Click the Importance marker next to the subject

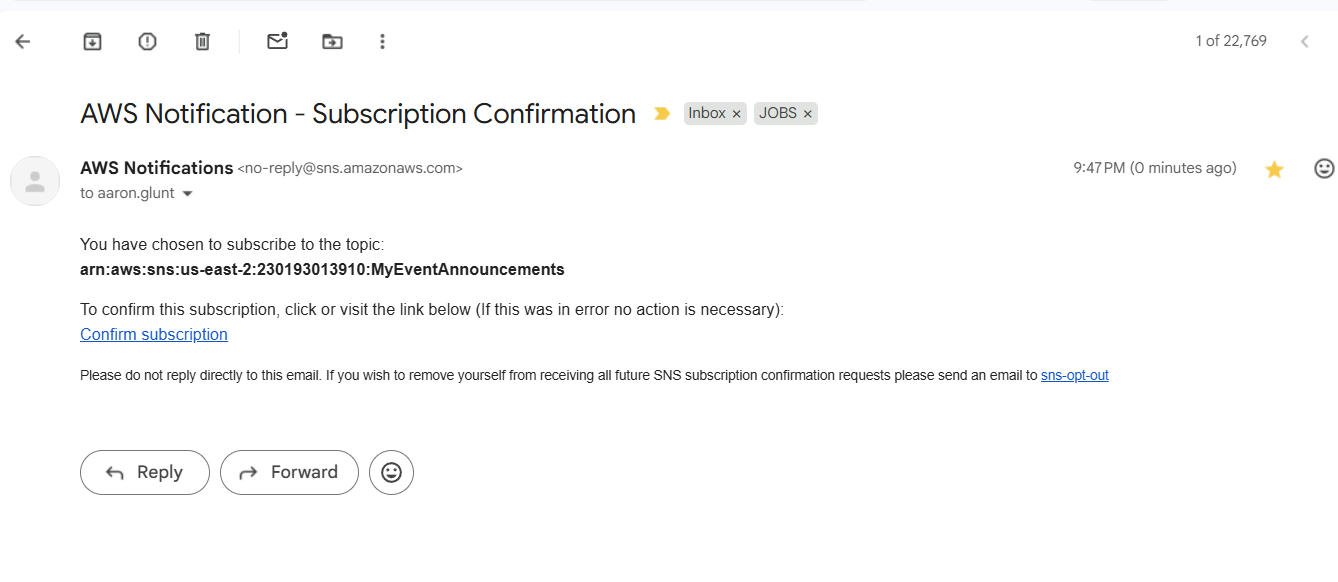661,113
